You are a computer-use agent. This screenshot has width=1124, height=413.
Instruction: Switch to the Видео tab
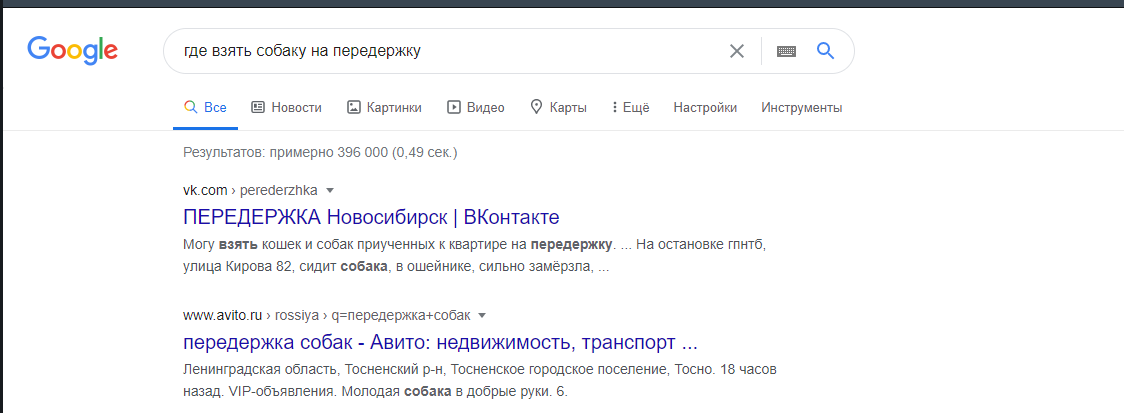(476, 108)
